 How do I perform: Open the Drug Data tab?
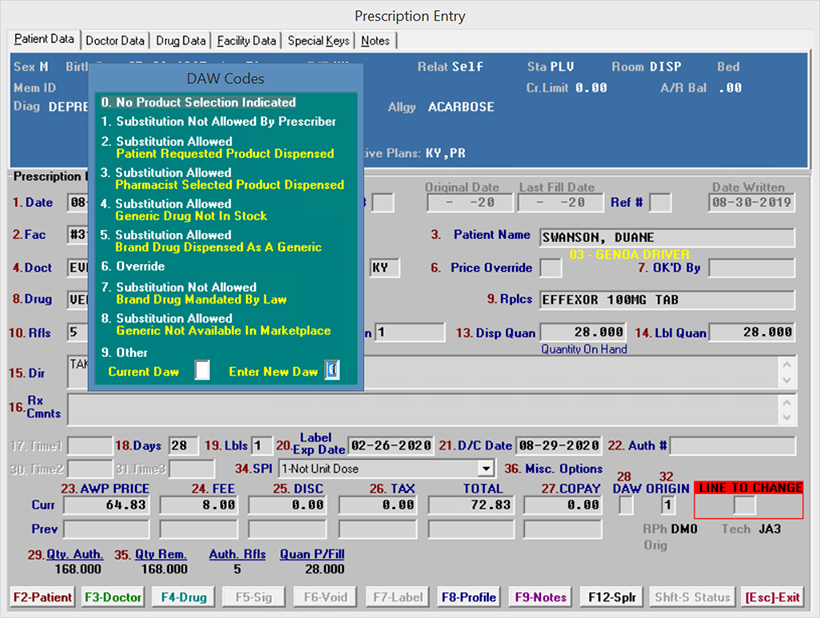pyautogui.click(x=181, y=41)
